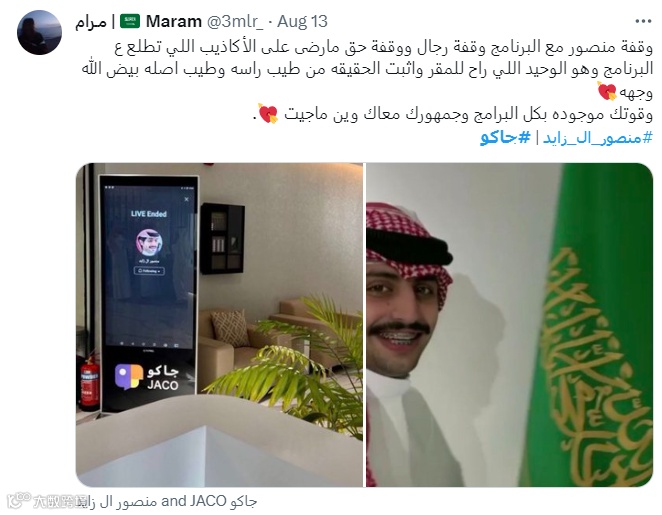This screenshot has width=662, height=515.
Task: Open the three-dots more options menu
Action: [643, 21]
